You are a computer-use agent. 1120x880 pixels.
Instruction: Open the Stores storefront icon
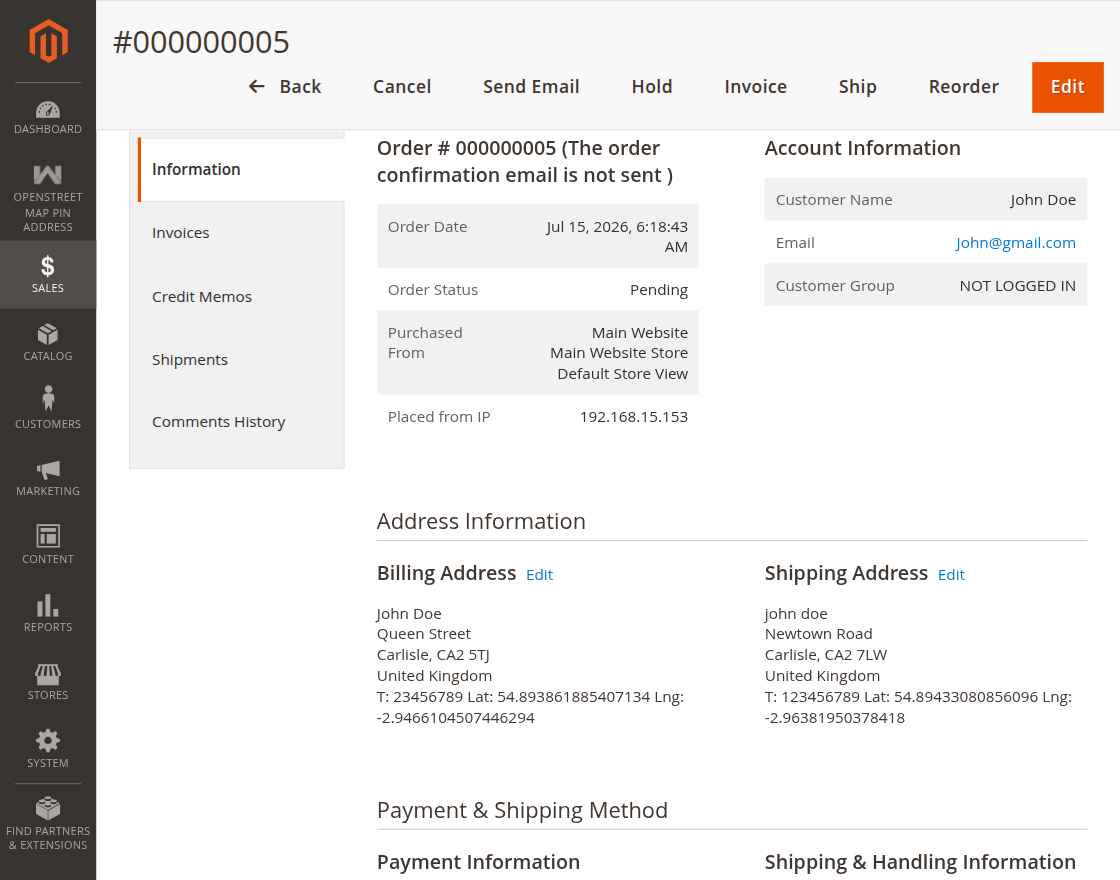[48, 674]
